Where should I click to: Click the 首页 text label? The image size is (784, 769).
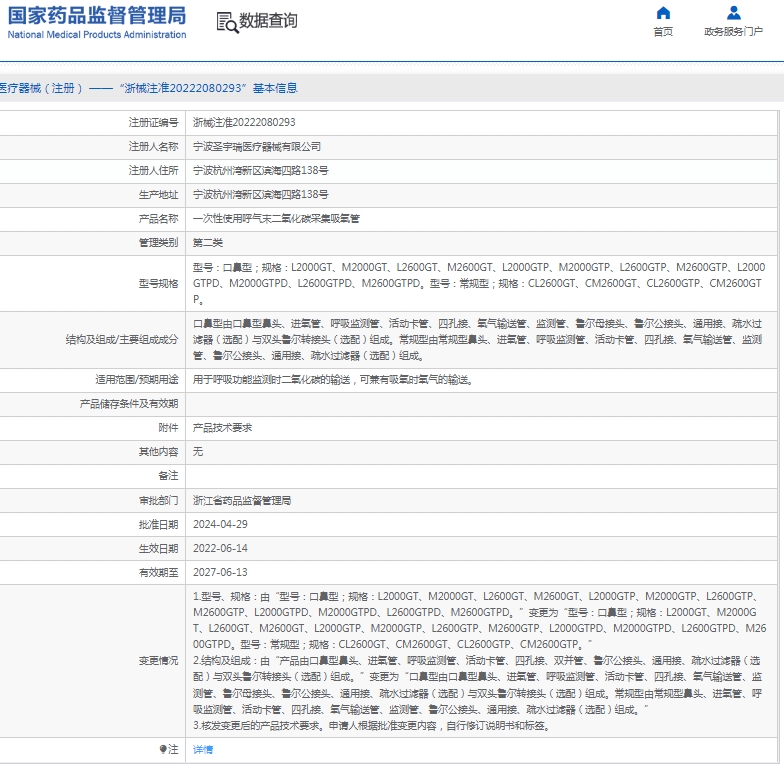click(663, 32)
